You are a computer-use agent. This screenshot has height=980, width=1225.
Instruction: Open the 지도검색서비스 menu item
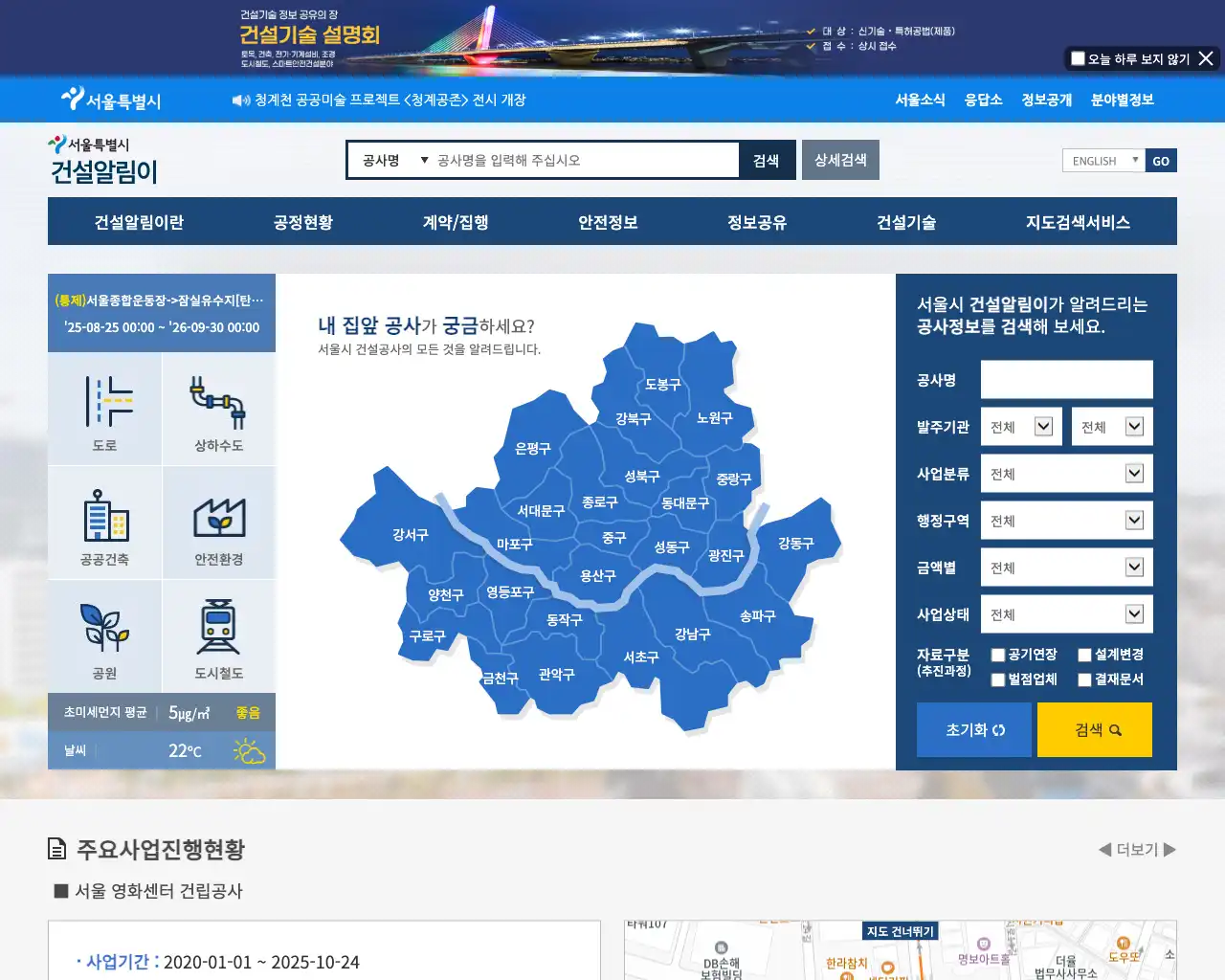coord(1078,222)
